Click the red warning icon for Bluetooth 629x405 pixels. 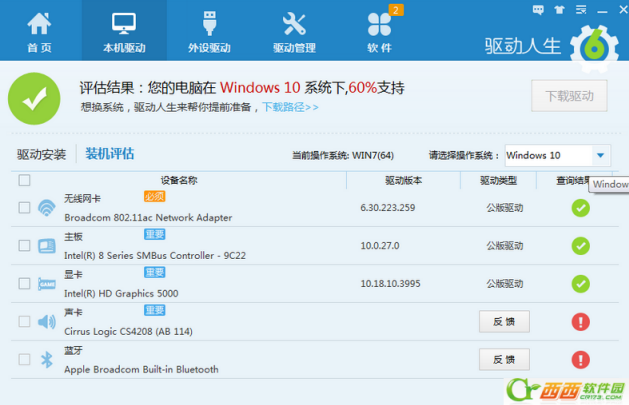point(580,360)
